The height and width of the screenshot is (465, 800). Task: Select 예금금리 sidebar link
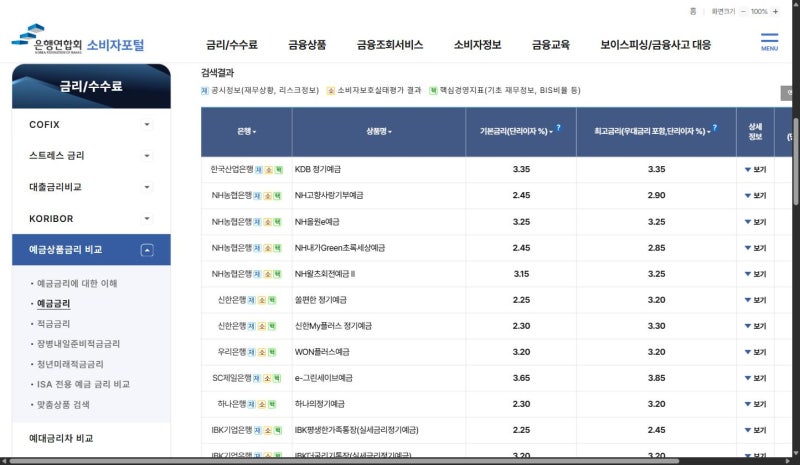[x=54, y=304]
